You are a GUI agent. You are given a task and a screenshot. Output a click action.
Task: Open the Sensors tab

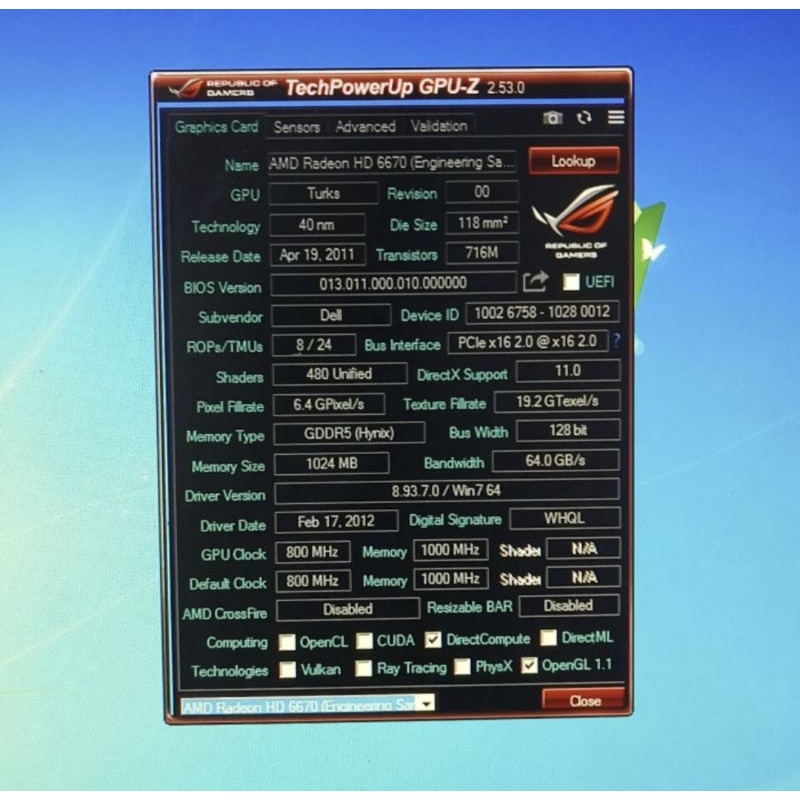[x=296, y=127]
